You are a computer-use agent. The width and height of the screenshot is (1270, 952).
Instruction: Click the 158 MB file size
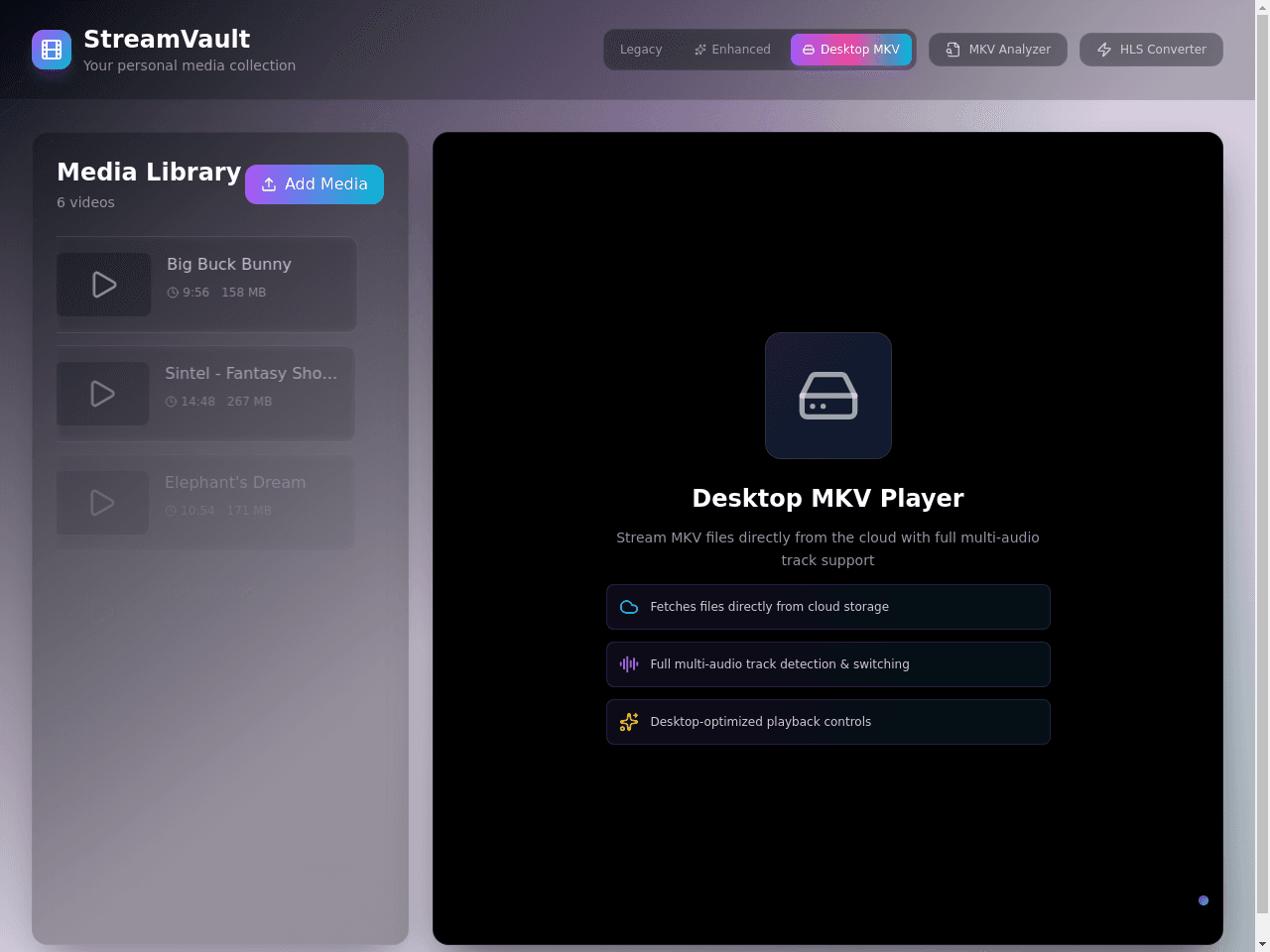[x=244, y=293]
